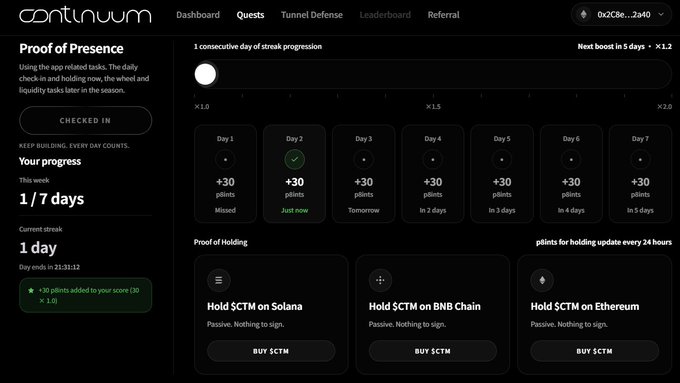This screenshot has height=383, width=680.
Task: Click the green star icon in the points notification
Action: [31, 290]
